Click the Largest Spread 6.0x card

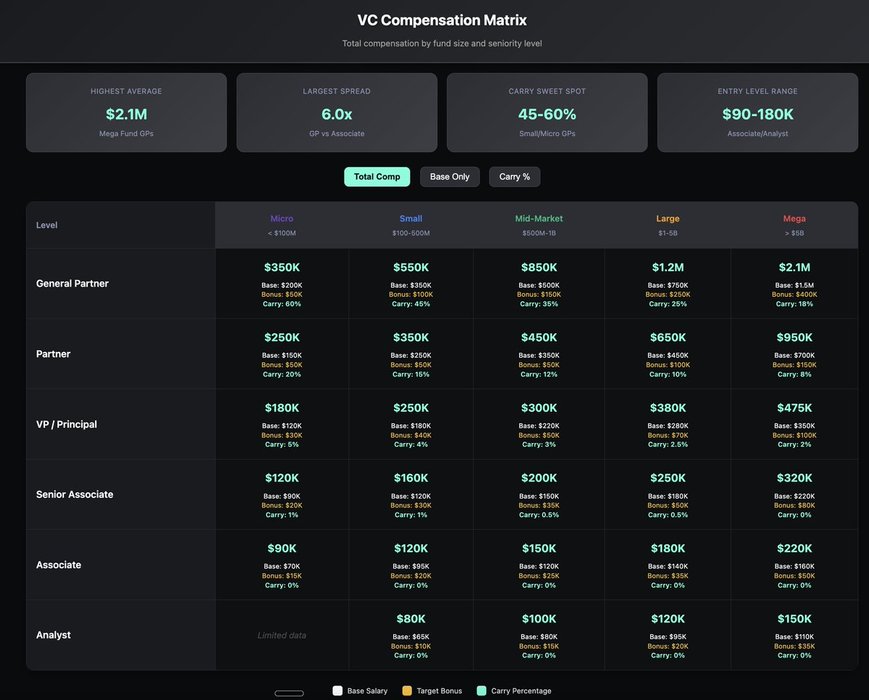pos(337,112)
